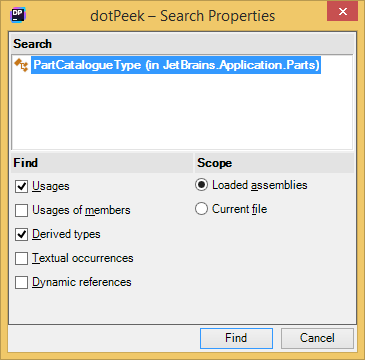This screenshot has width=365, height=360.
Task: Select the Loaded assemblies radio button
Action: [x=202, y=185]
